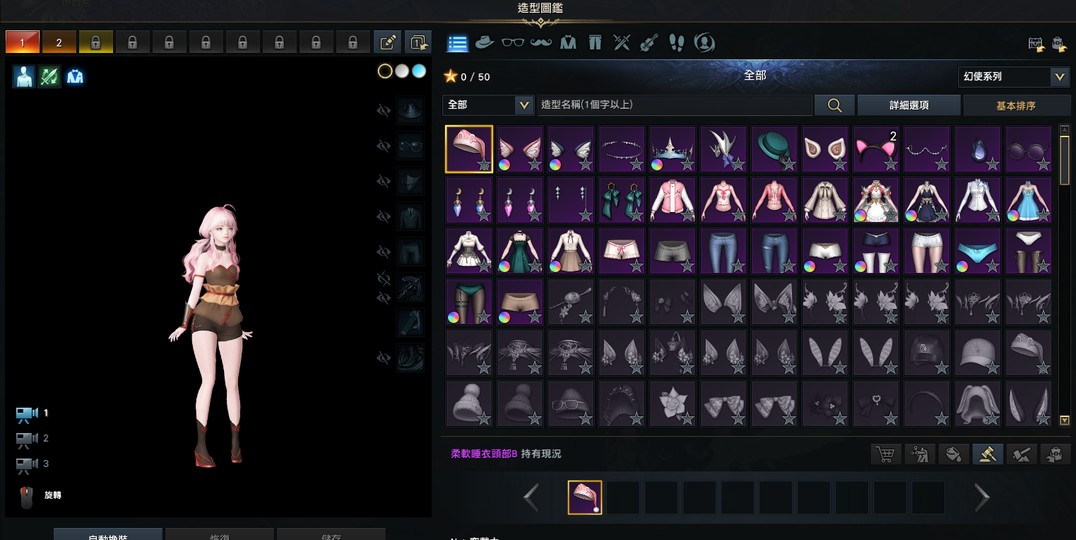Toggle hat slot visibility eye

click(383, 111)
